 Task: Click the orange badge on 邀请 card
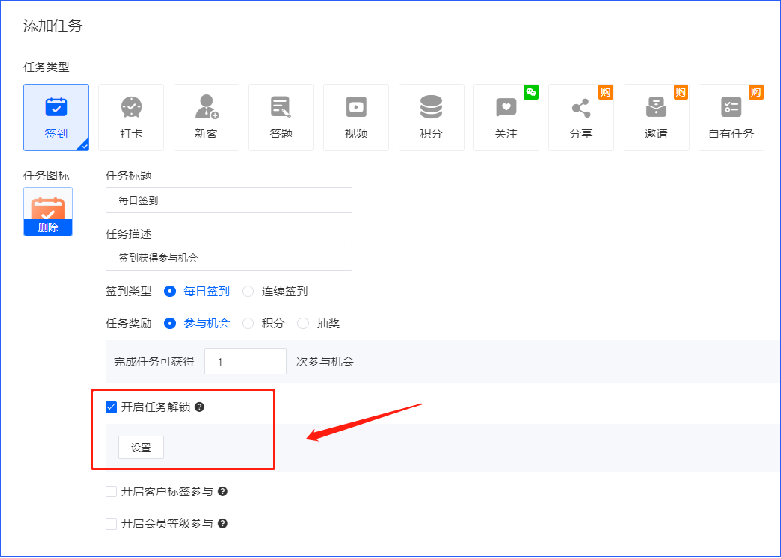(x=681, y=92)
